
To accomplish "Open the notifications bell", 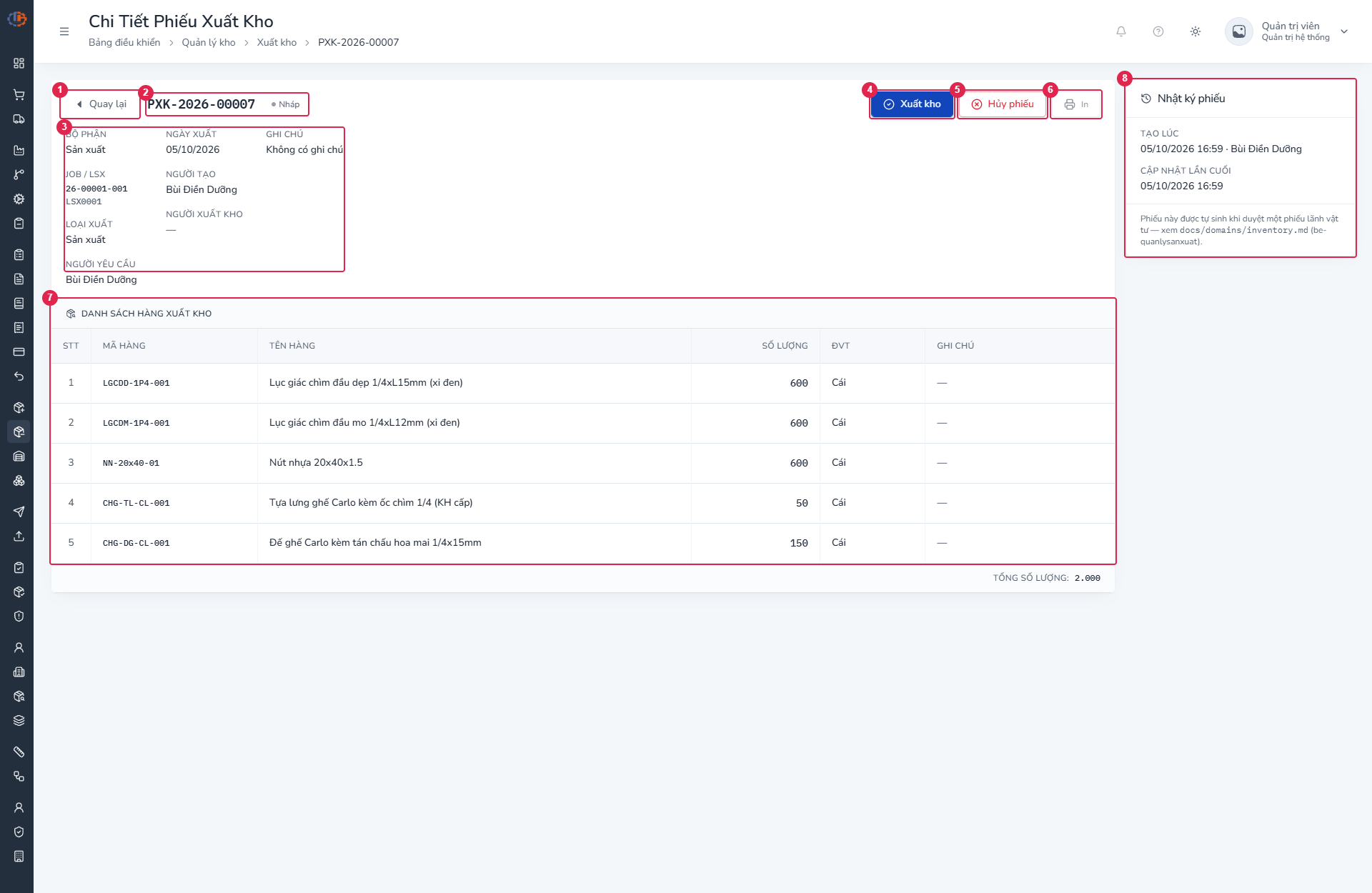I will [x=1121, y=31].
